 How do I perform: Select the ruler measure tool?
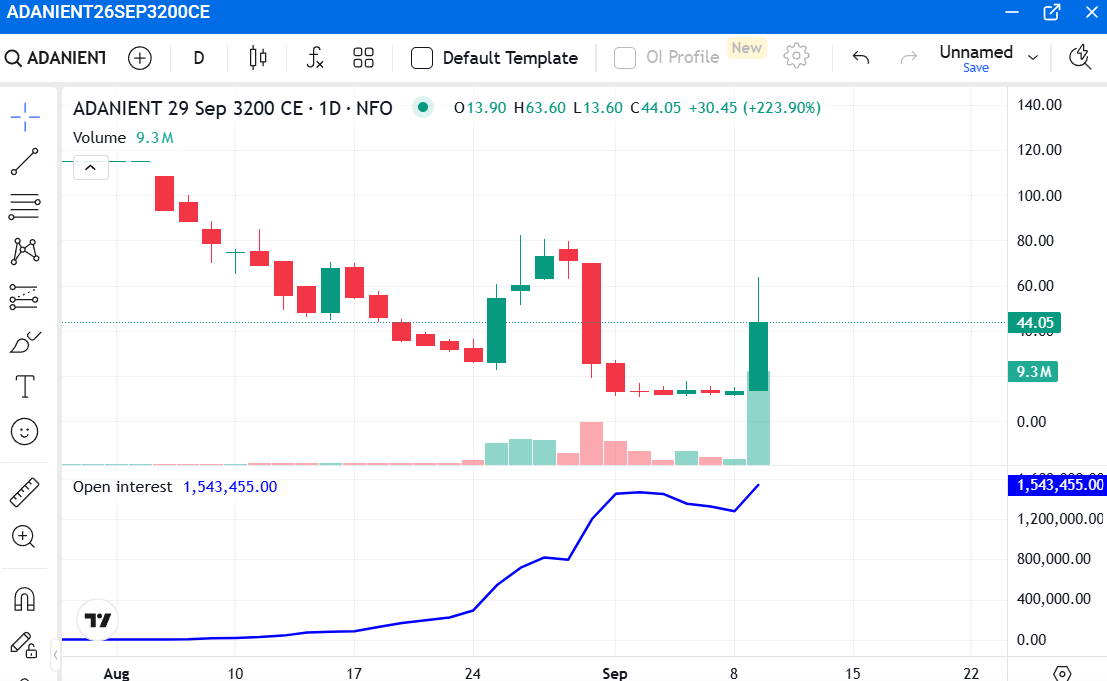click(25, 493)
